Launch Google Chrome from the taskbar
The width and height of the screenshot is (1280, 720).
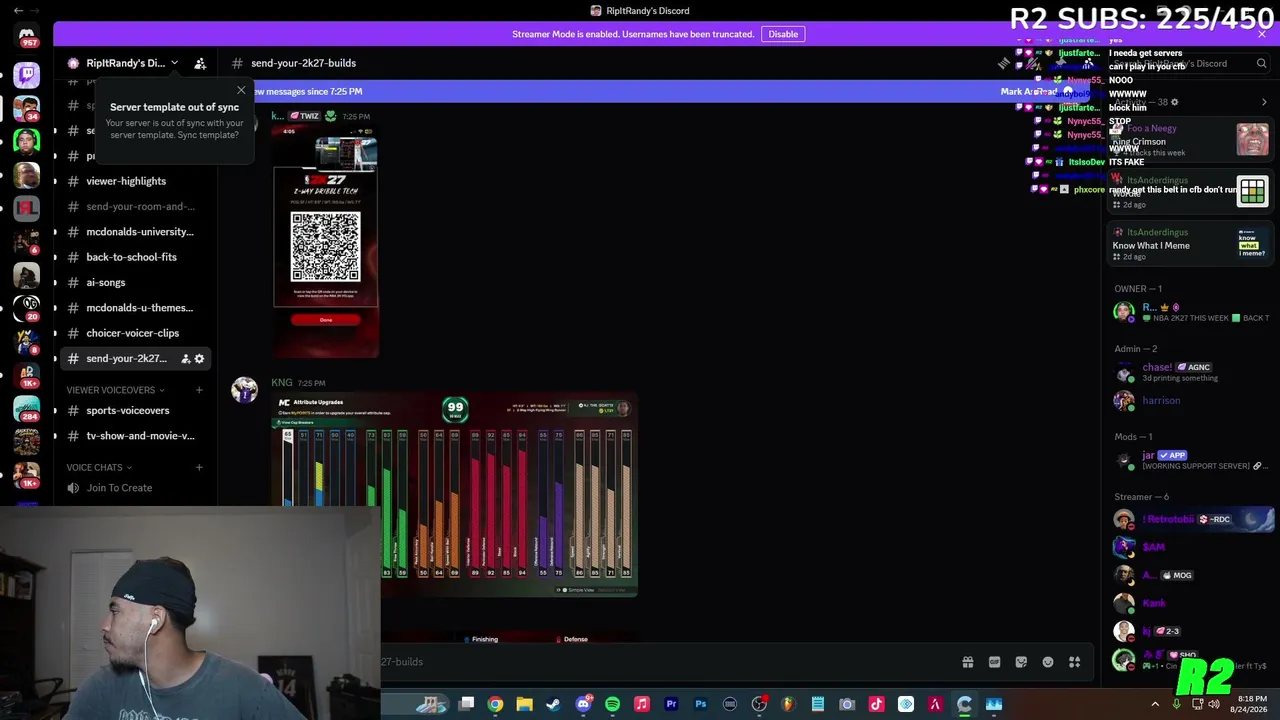tap(495, 704)
